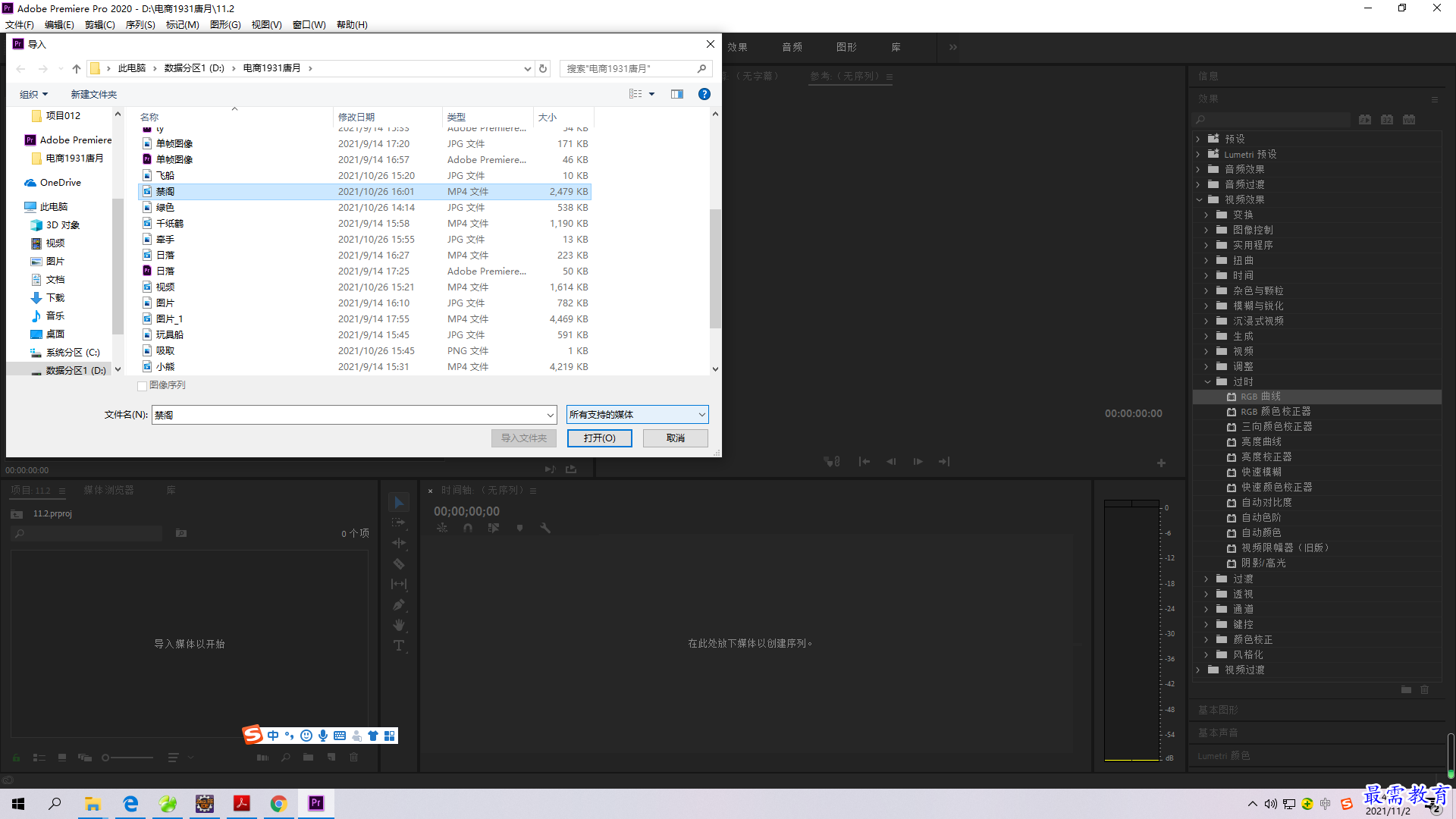
Task: Click Go to In point playback button
Action: pos(864,461)
